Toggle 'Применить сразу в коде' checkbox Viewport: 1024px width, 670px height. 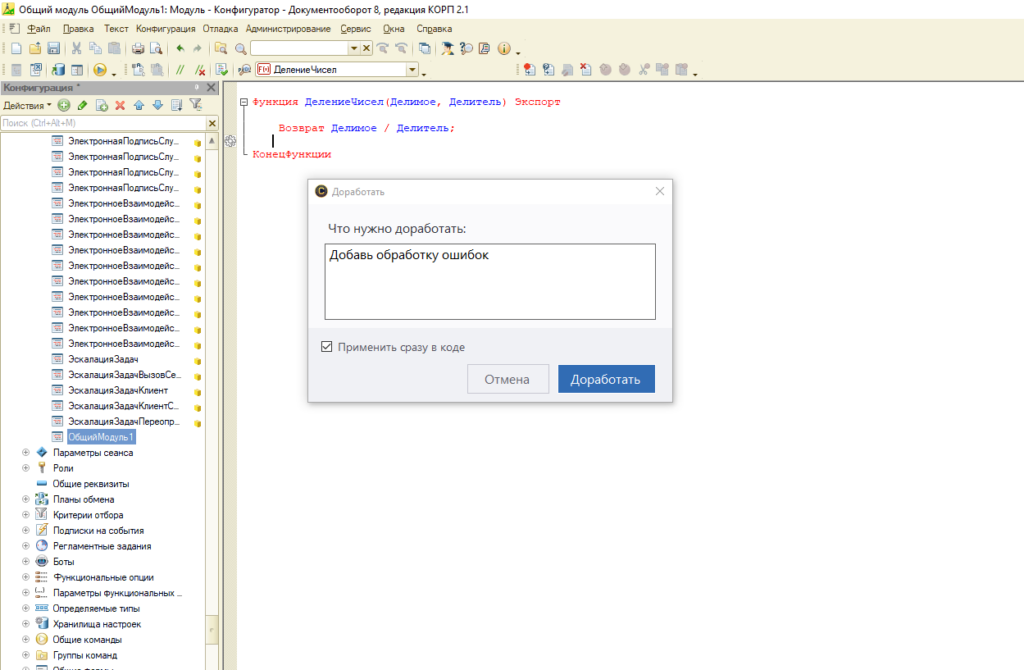pyautogui.click(x=327, y=347)
